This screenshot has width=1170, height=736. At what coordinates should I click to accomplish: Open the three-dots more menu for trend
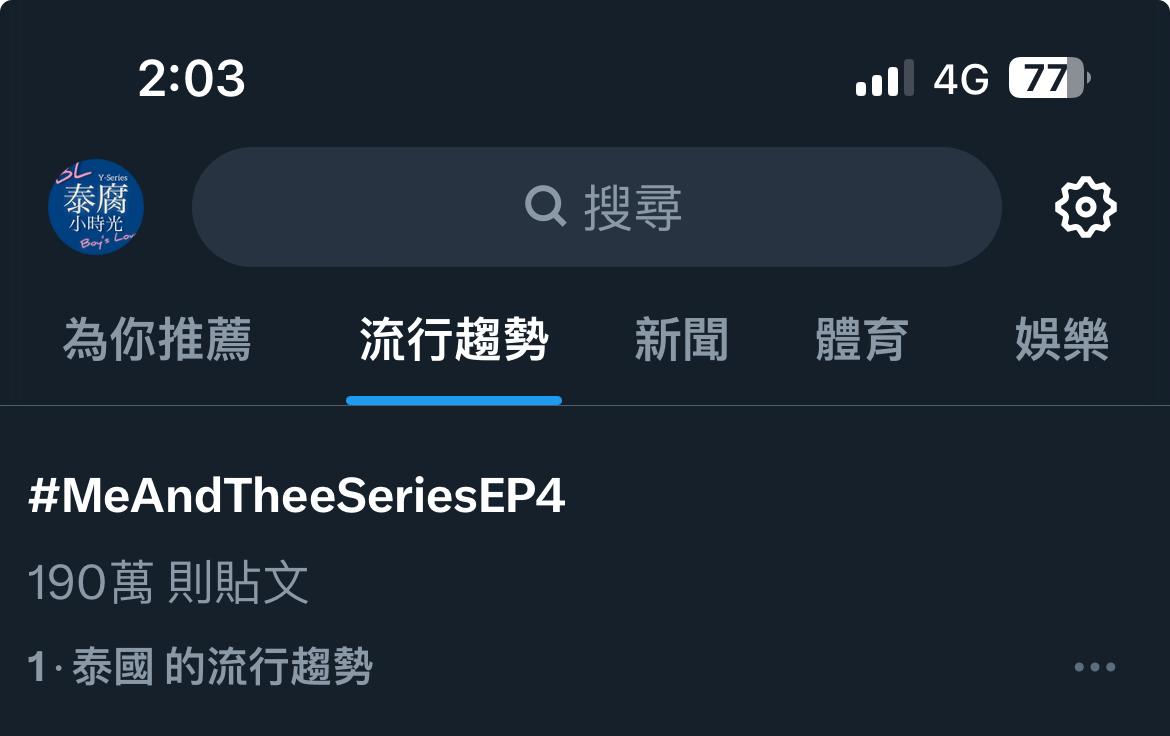pyautogui.click(x=1095, y=667)
